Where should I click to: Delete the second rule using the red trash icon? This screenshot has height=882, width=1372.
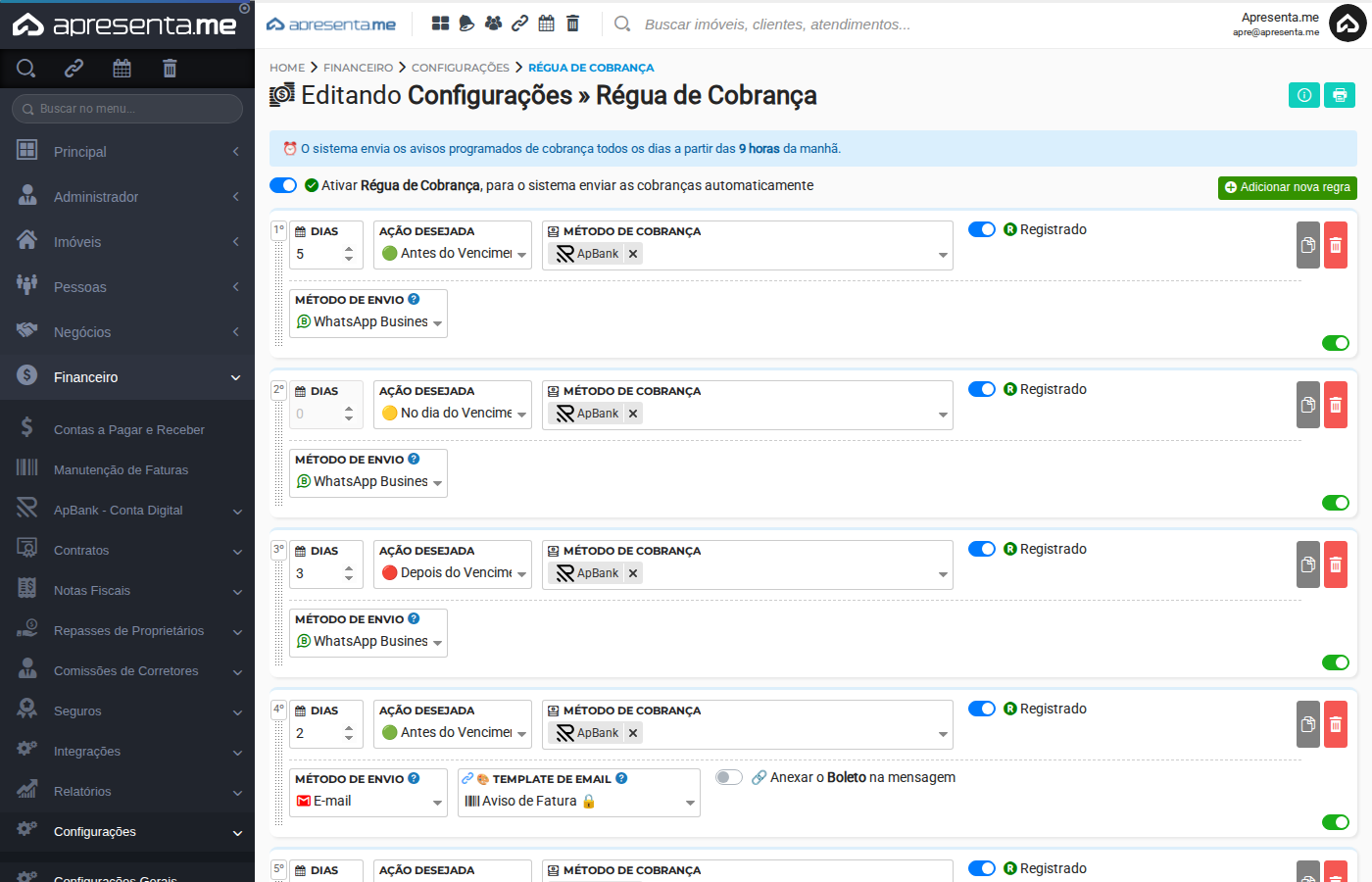pyautogui.click(x=1335, y=405)
